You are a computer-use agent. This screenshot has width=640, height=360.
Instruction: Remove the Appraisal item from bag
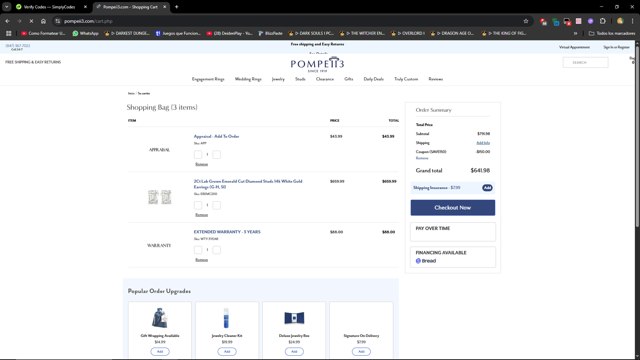(202, 164)
